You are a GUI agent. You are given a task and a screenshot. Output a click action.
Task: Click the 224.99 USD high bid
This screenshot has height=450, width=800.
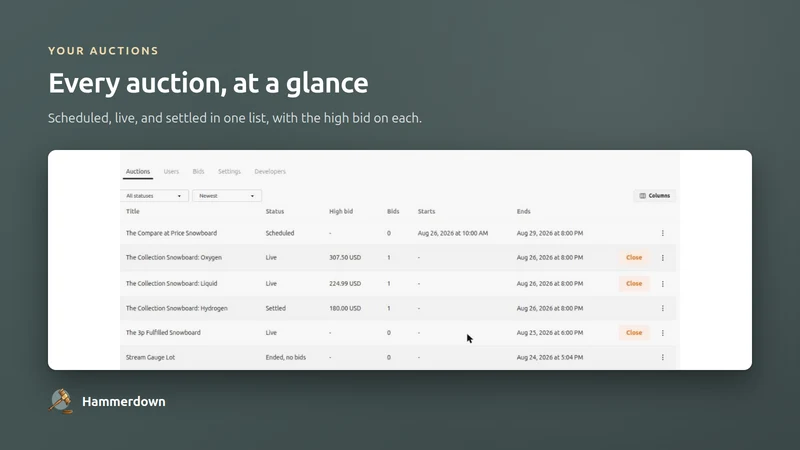point(345,284)
